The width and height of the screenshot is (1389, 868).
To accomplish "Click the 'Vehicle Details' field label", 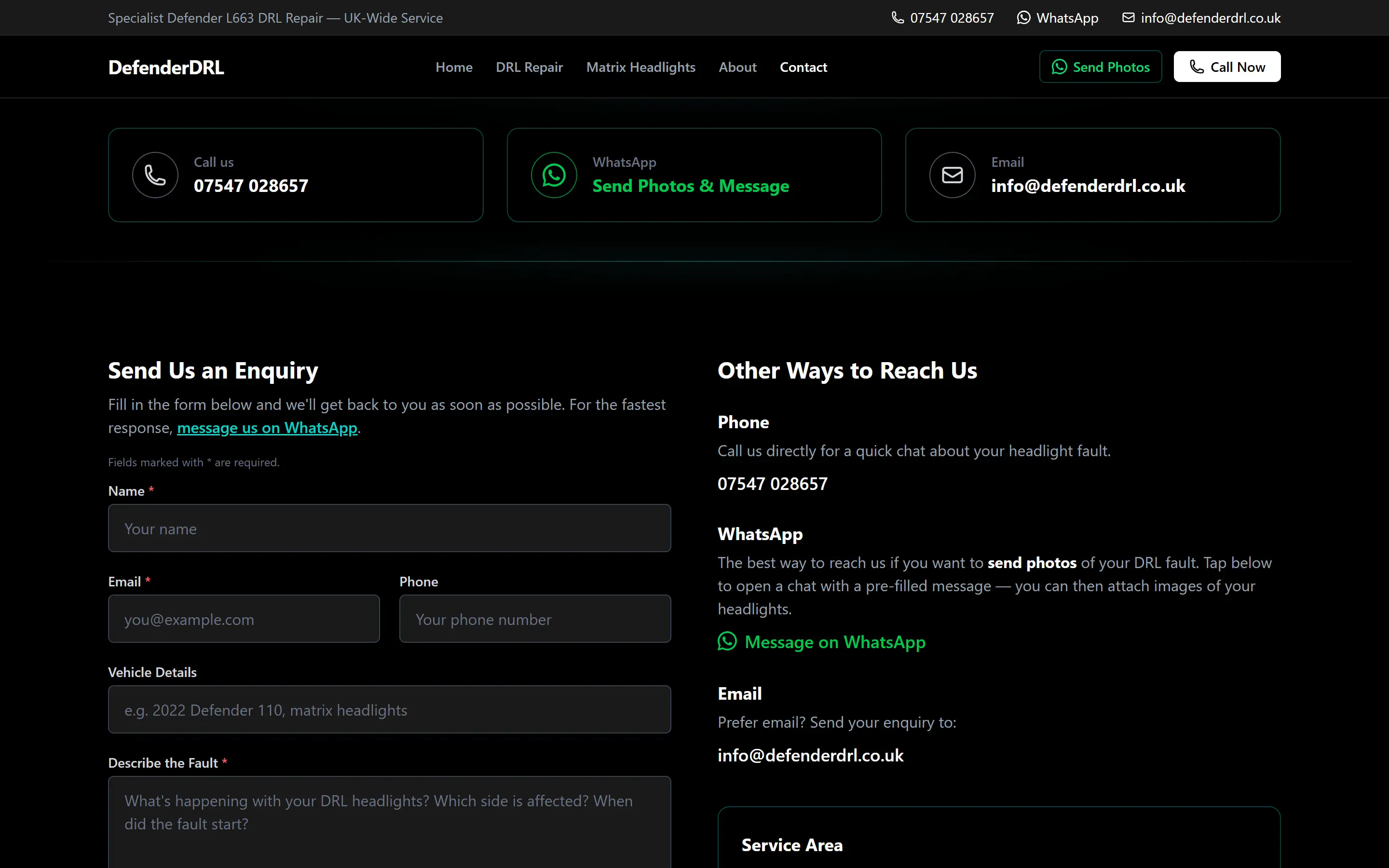I will point(153,672).
